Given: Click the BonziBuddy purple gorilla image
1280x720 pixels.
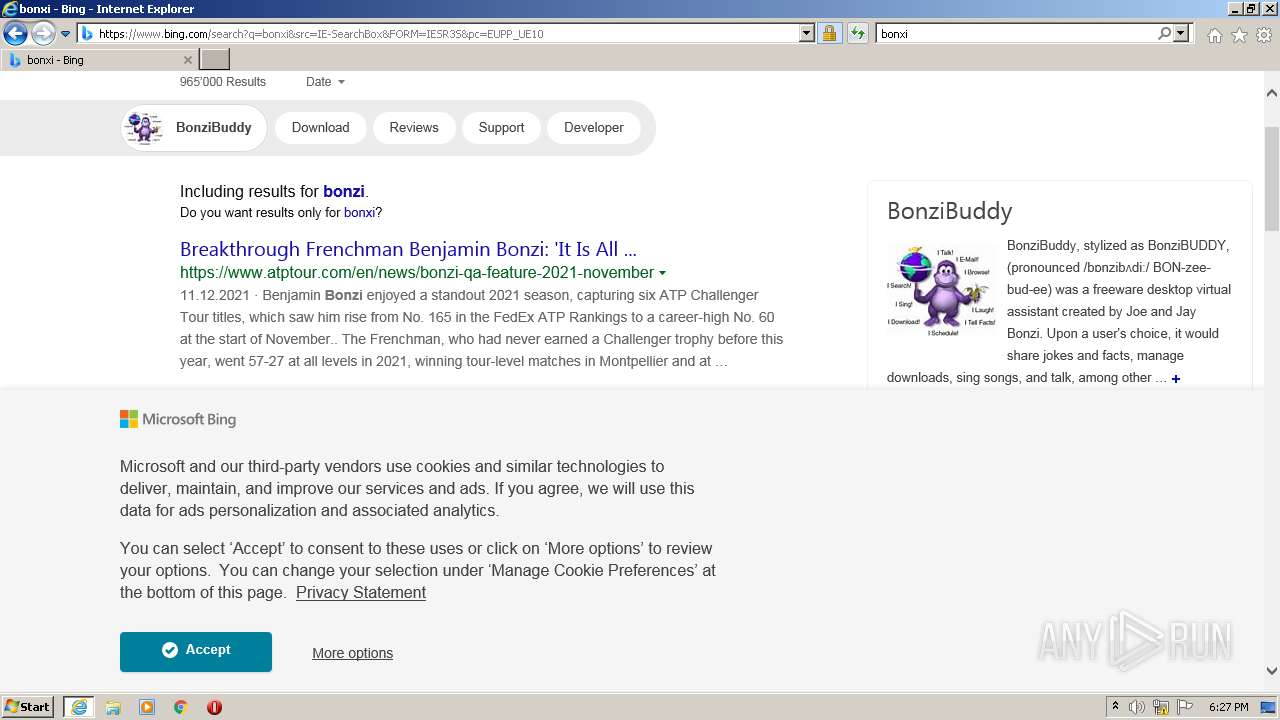Looking at the screenshot, I should pos(941,291).
